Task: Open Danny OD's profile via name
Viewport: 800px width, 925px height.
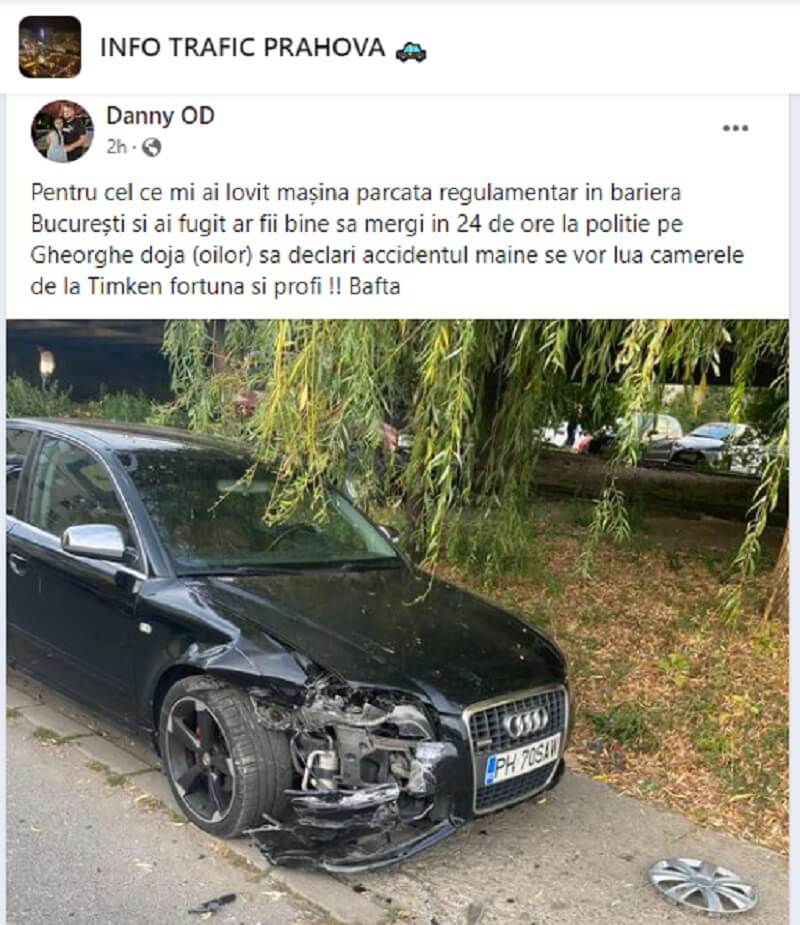Action: tap(160, 116)
